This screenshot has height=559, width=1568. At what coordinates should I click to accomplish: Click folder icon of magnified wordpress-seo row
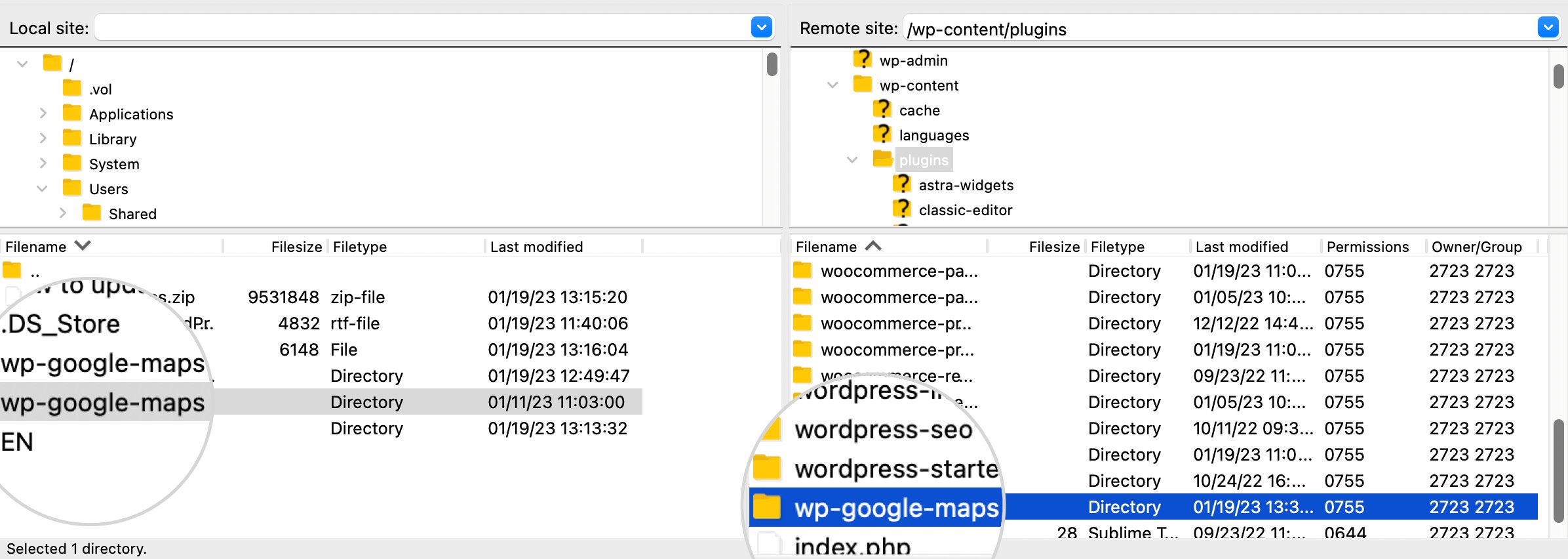point(772,430)
